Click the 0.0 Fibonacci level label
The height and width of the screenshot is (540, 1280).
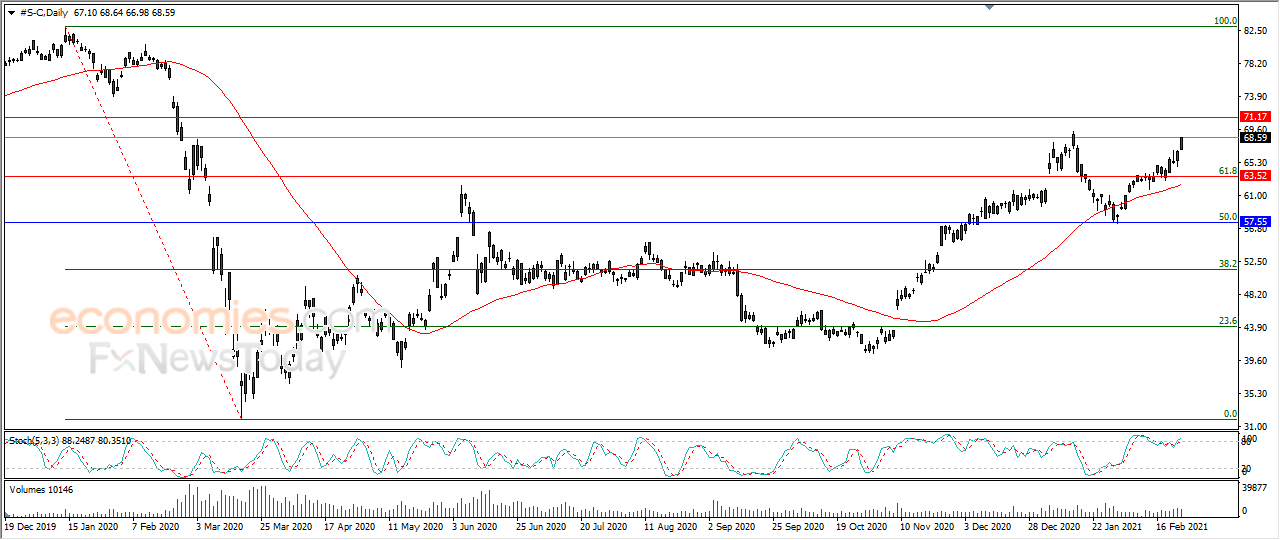click(1231, 414)
